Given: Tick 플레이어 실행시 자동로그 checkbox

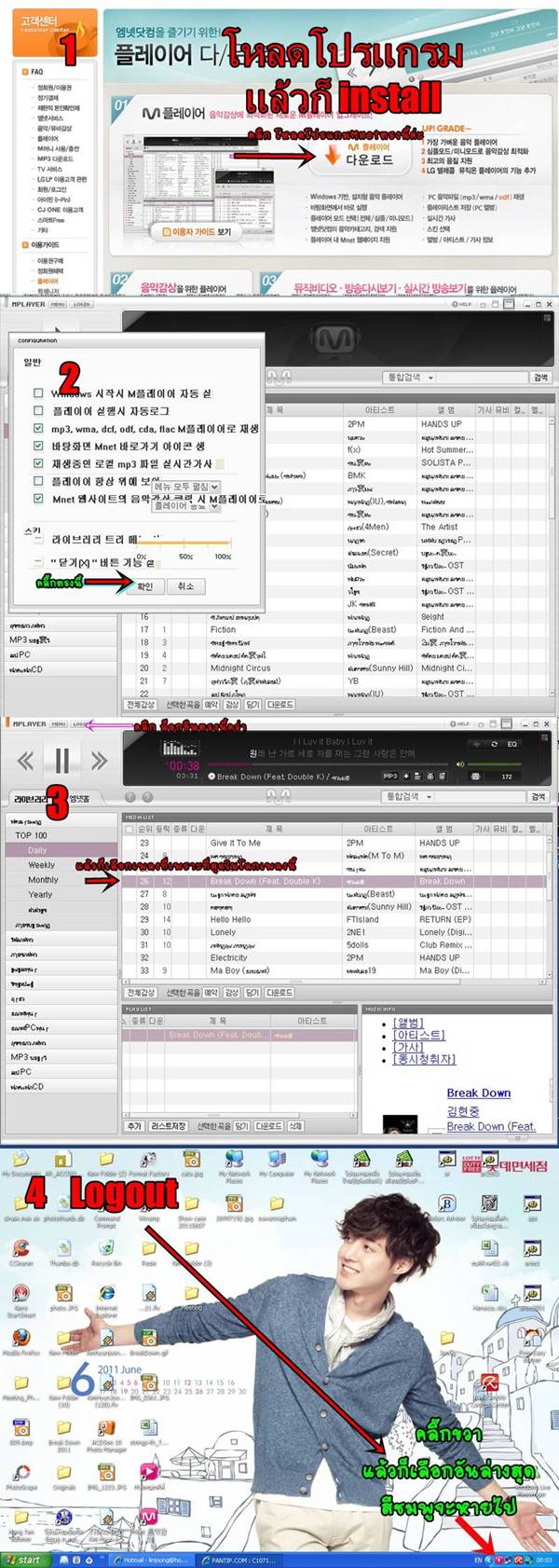Looking at the screenshot, I should pos(38,410).
